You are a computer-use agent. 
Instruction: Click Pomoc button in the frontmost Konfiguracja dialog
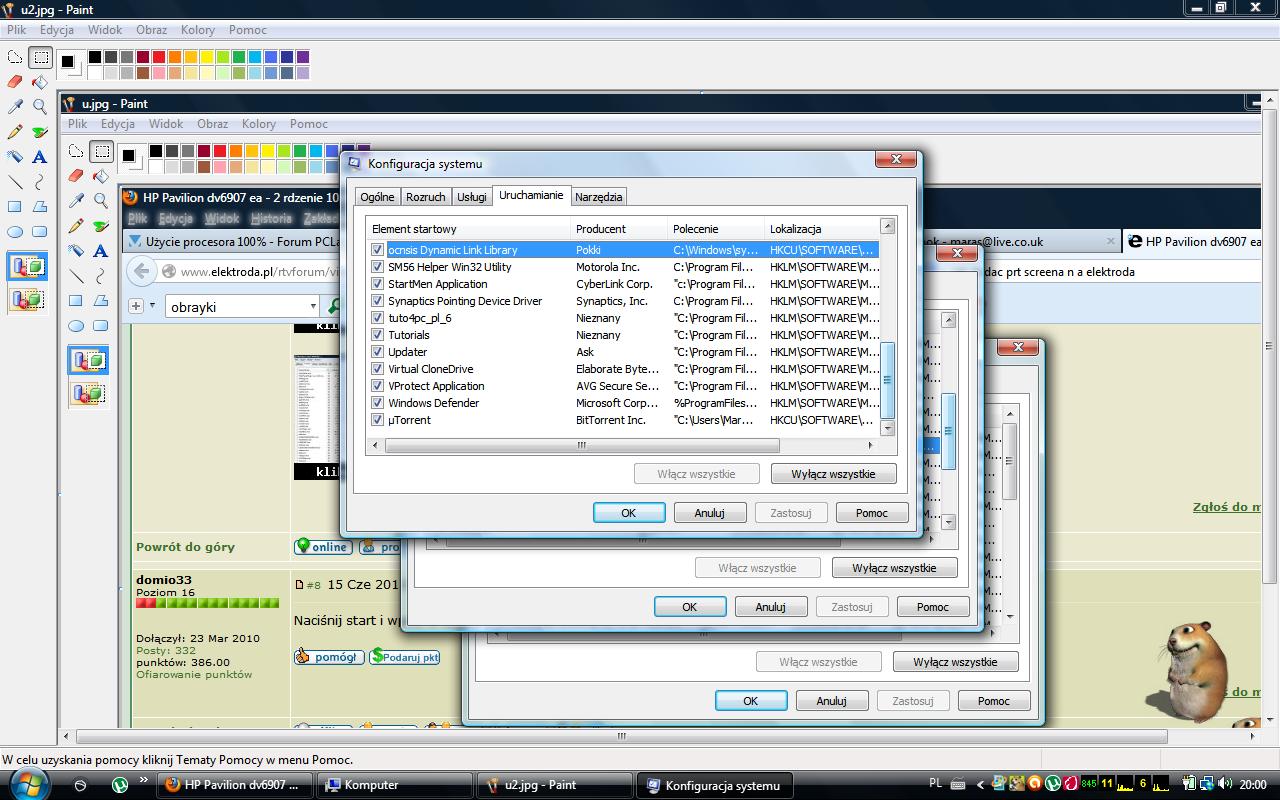pyautogui.click(x=872, y=513)
